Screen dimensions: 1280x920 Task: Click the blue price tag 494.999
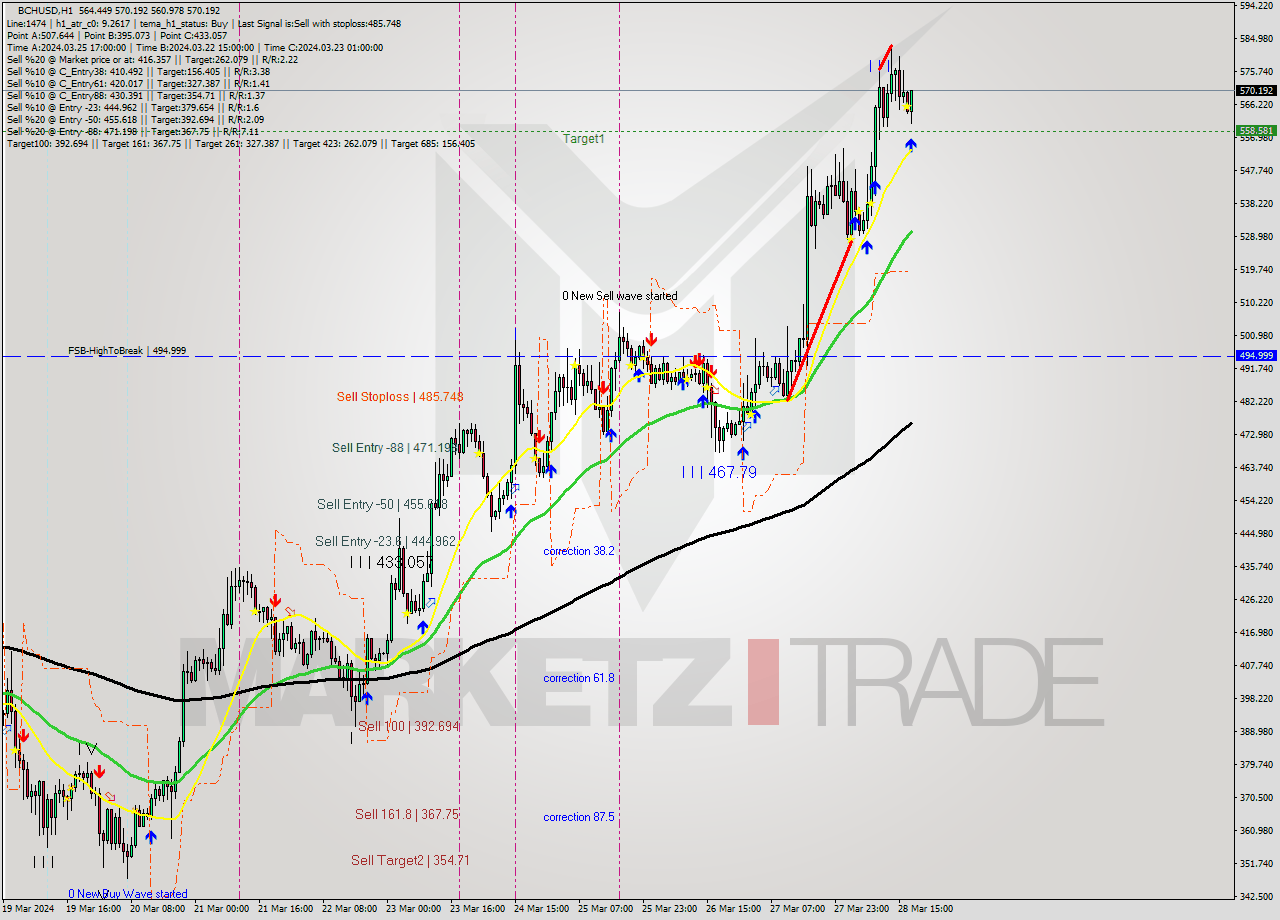(1256, 355)
